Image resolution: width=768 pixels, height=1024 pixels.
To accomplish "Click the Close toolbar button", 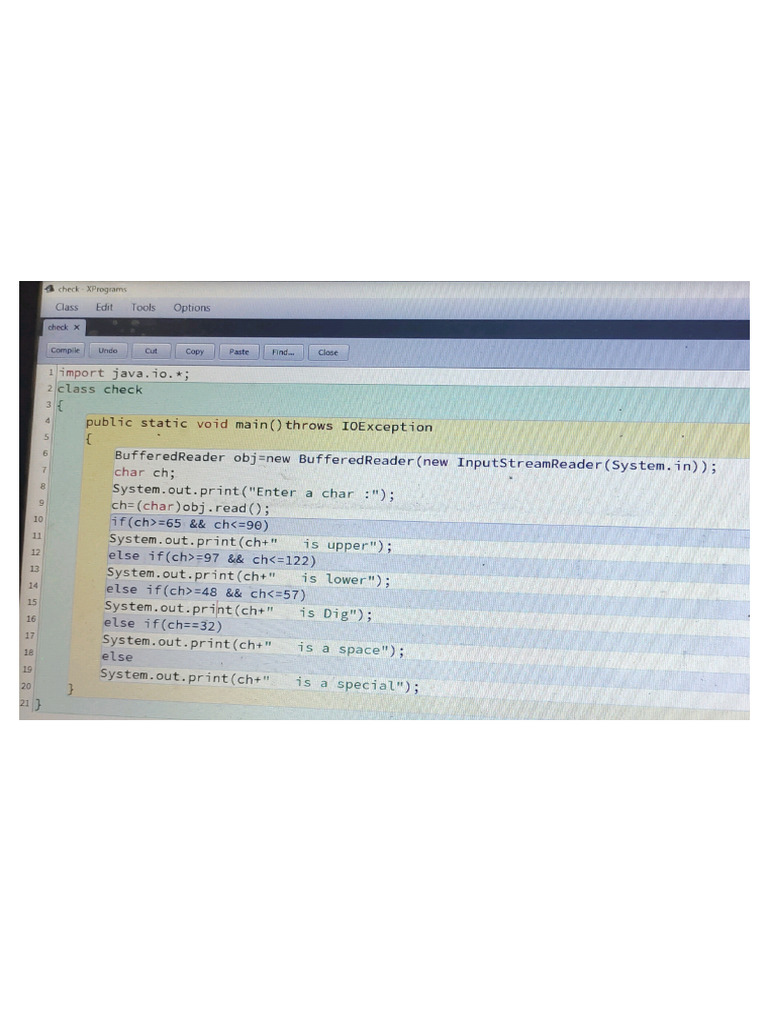I will coord(328,352).
